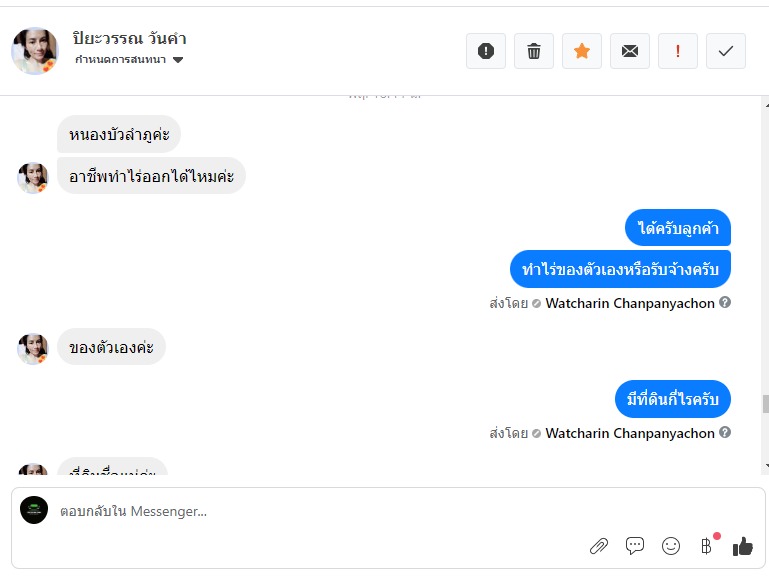Click the chat scrollbar thumb
769x576 pixels.
tap(766, 404)
